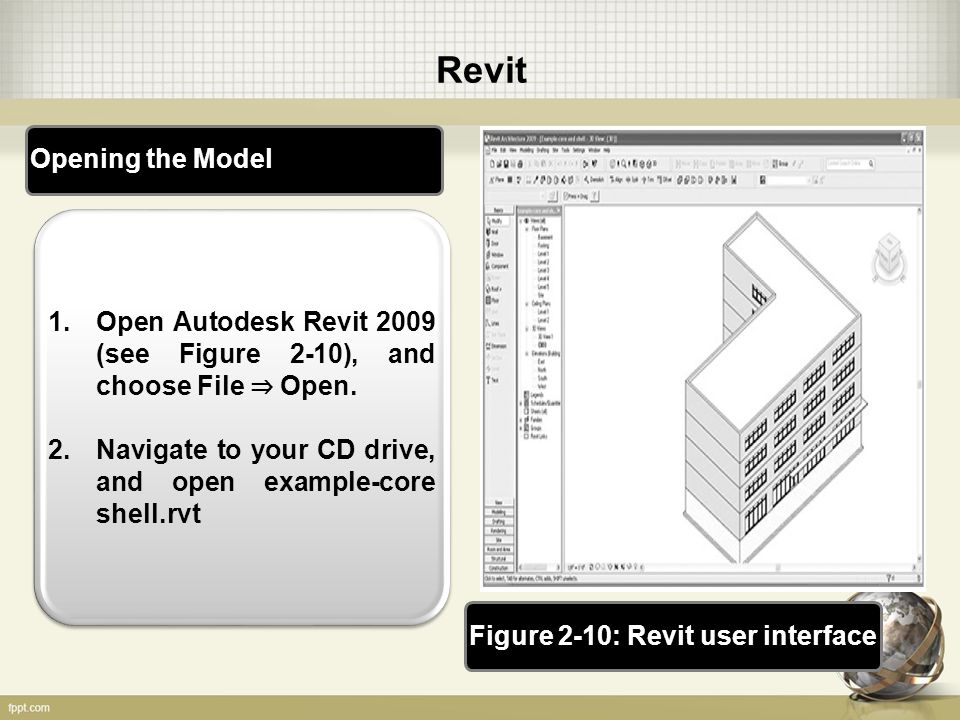The image size is (960, 720).
Task: Open Level 3 under Floor Plans
Action: [543, 270]
